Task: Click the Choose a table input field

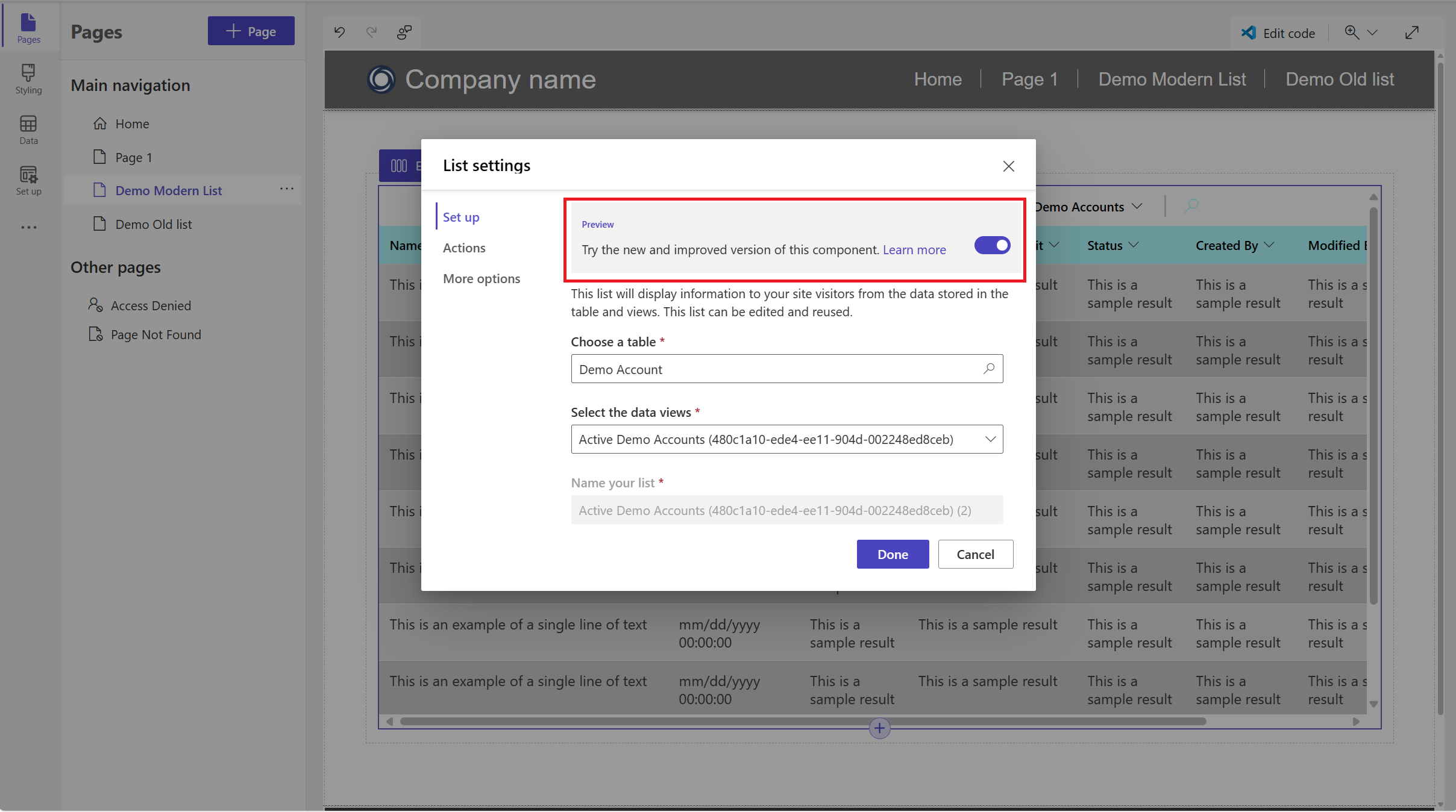Action: coord(777,369)
